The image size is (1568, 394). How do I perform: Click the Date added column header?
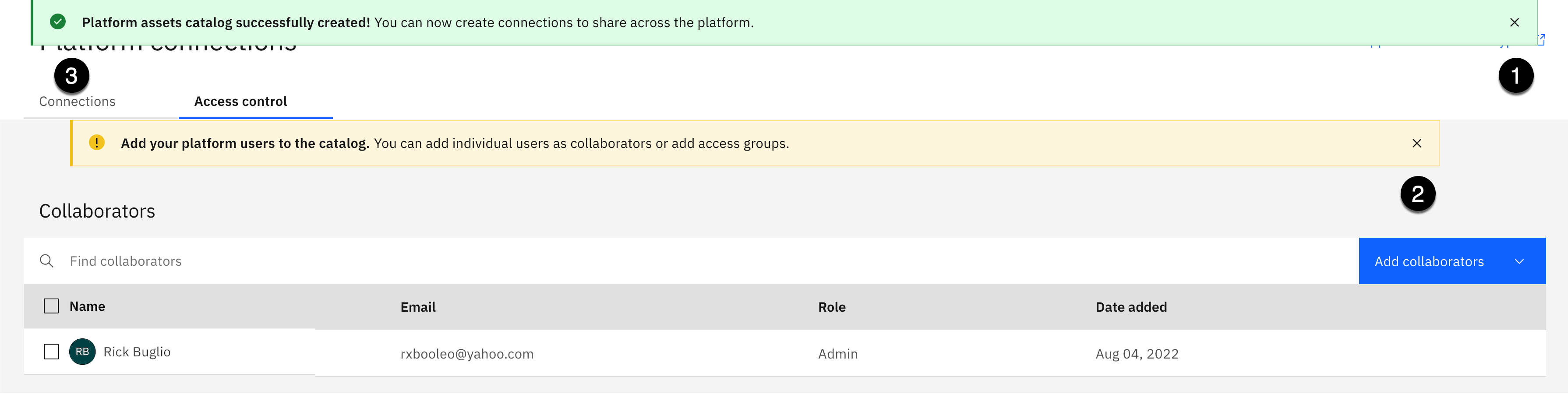tap(1131, 307)
